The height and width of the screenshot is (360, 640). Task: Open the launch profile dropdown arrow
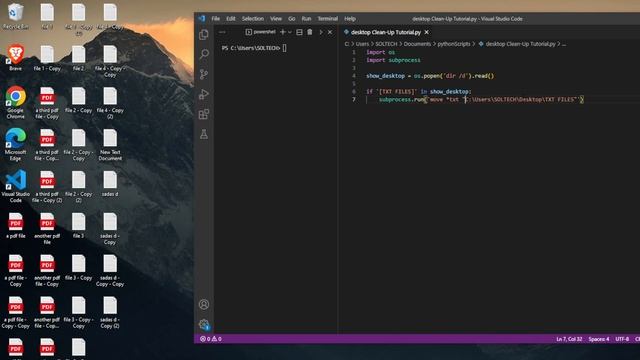click(x=290, y=32)
